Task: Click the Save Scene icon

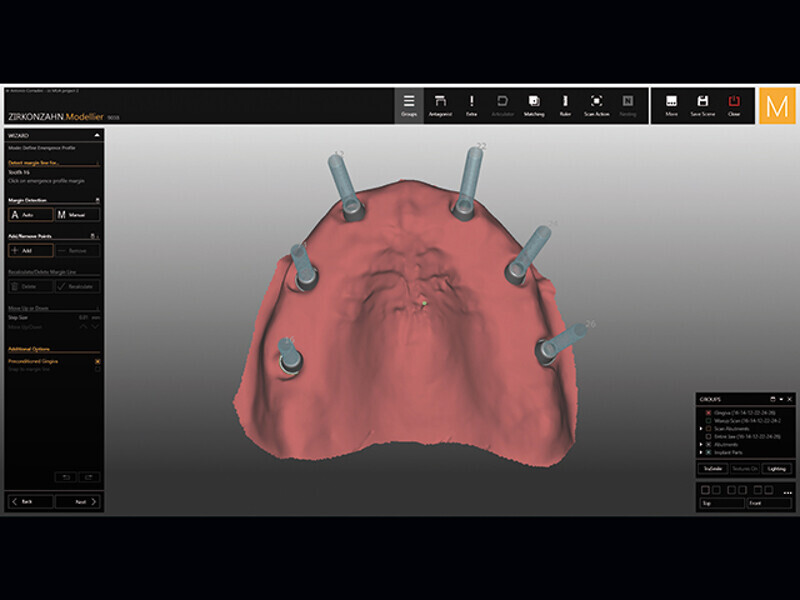Action: click(x=703, y=105)
